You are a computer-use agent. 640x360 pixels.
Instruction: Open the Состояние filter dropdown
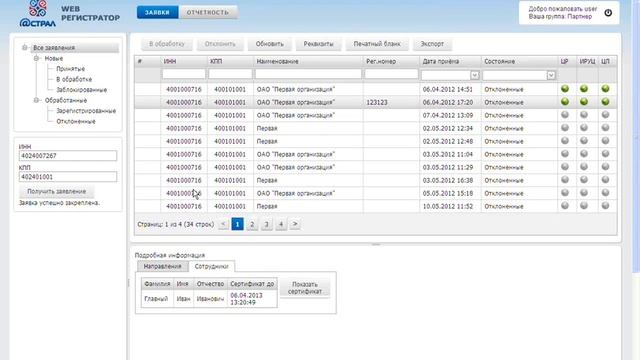[x=551, y=76]
